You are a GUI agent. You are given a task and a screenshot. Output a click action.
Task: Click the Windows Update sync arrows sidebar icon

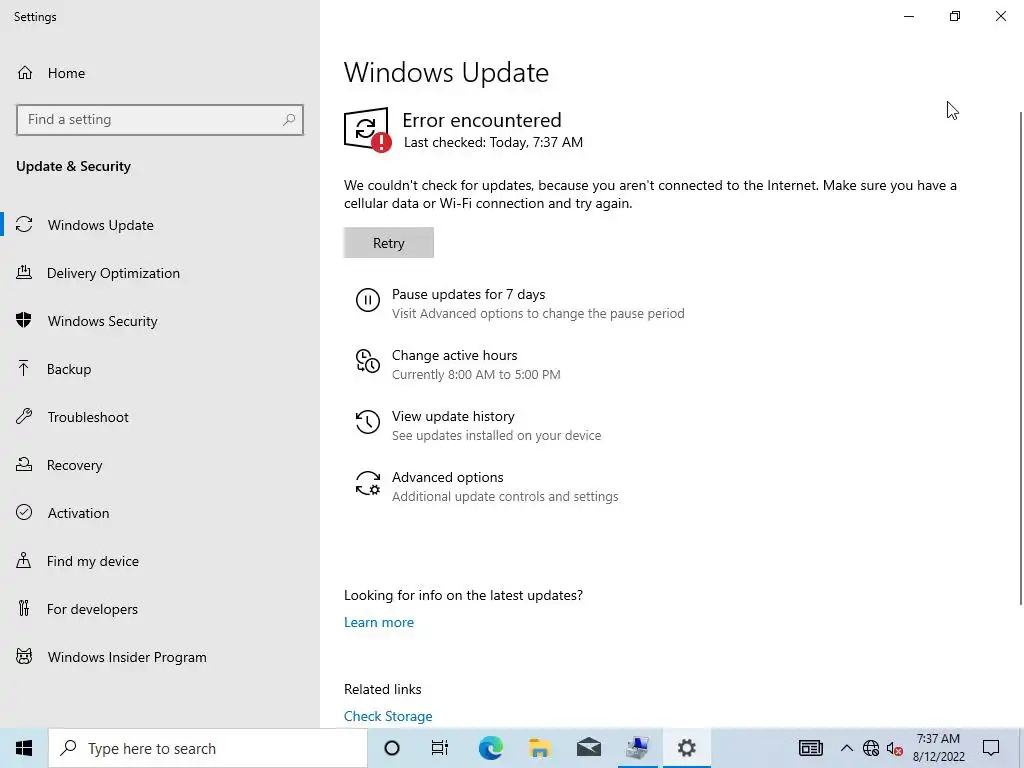24,225
